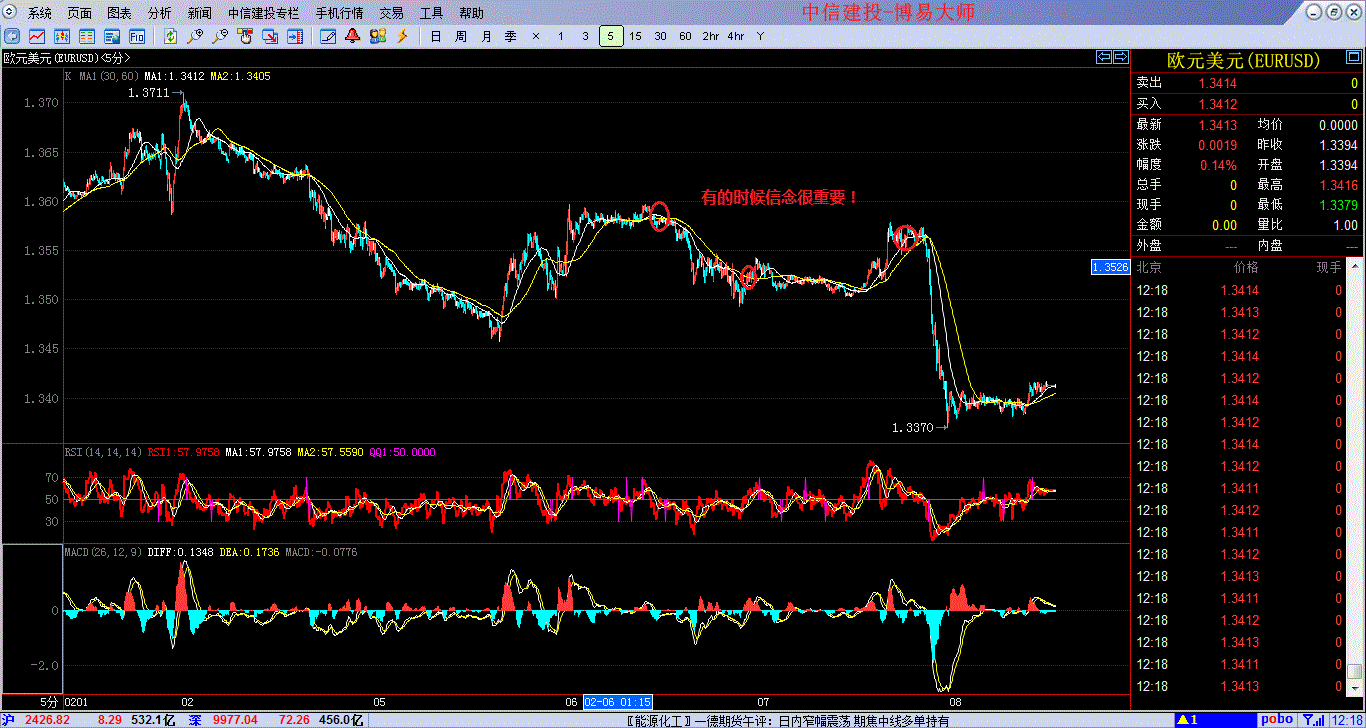Click the green refresh icon
Viewport: 1366px width, 728px height.
coord(171,36)
